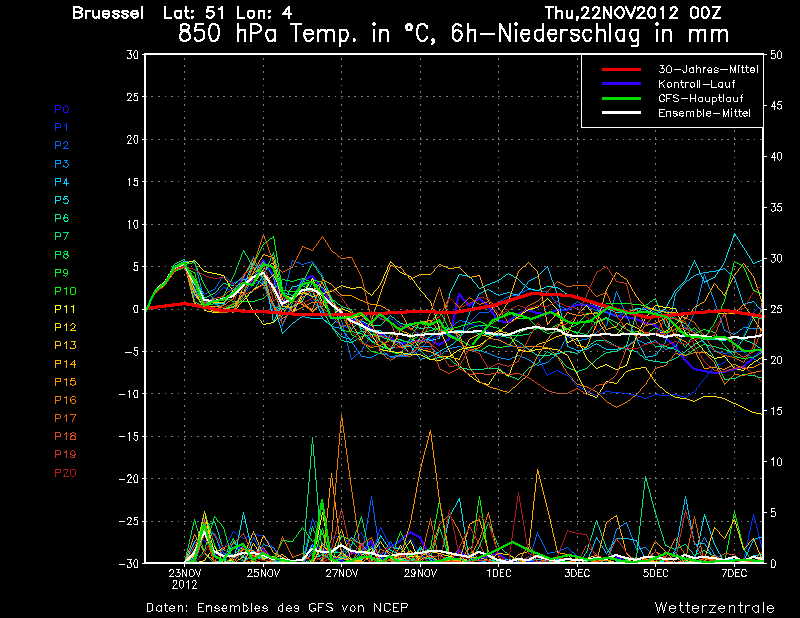
Task: Select the 30-Jahres-Mittel legend text
Action: tap(707, 70)
